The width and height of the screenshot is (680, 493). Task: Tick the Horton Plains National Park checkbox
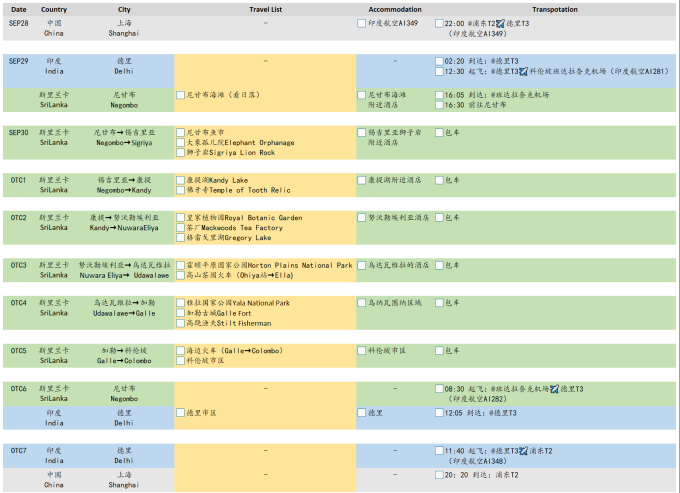pos(180,266)
